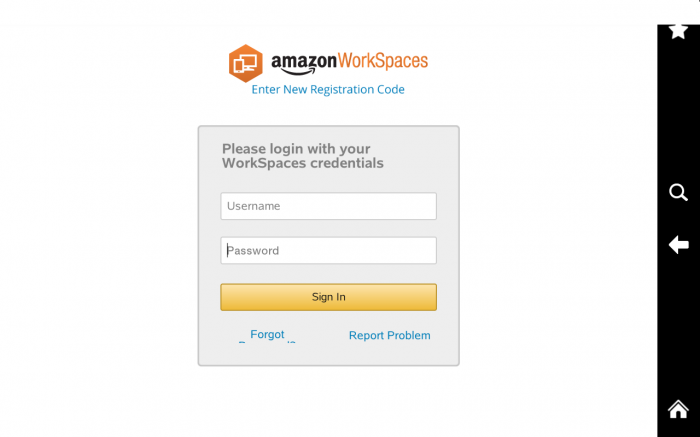Viewport: 700px width, 437px height.
Task: Click 'WorkSpaces credentials' heading line
Action: pos(303,163)
